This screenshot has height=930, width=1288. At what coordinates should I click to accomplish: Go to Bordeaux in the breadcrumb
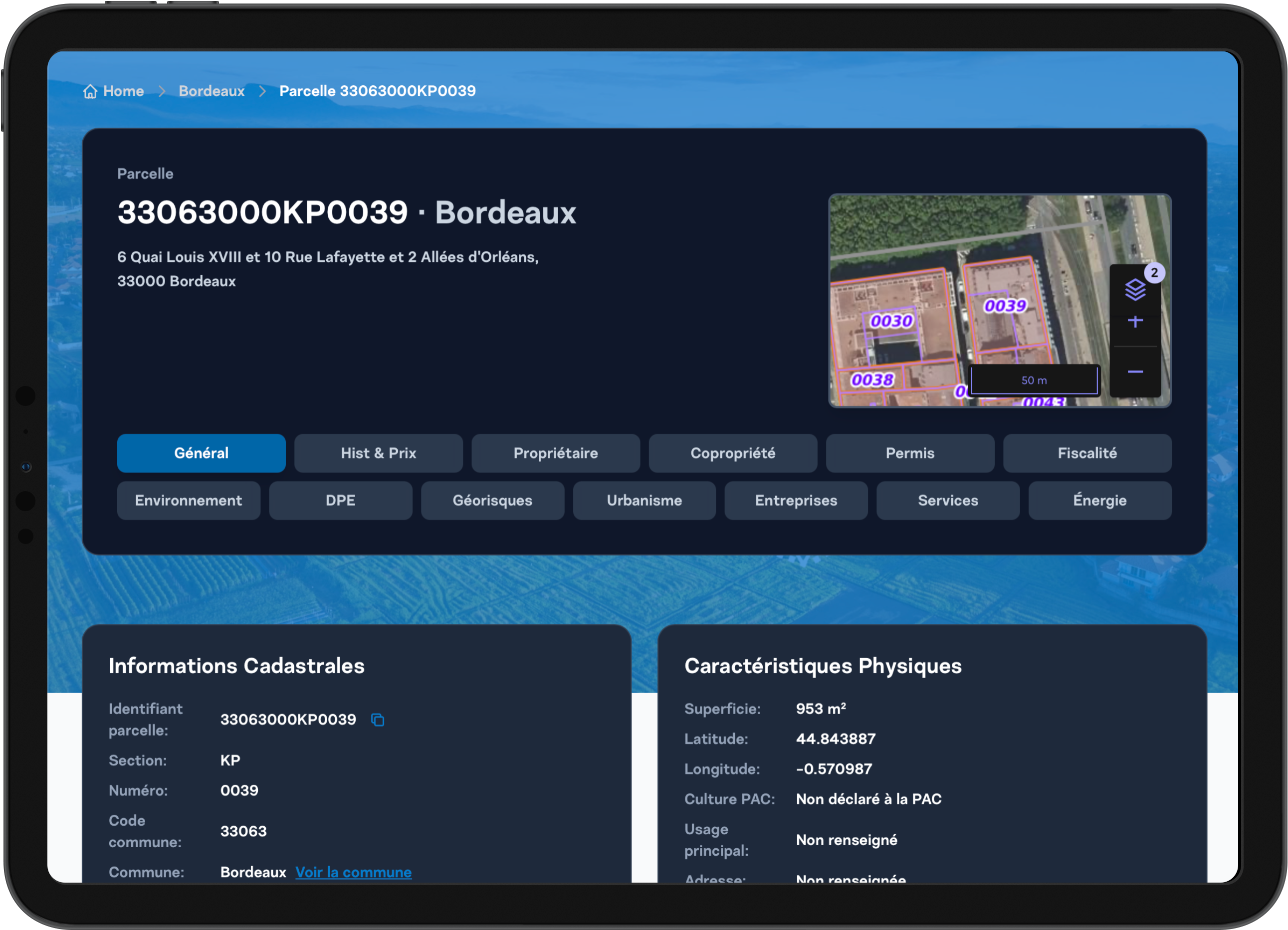pos(212,91)
